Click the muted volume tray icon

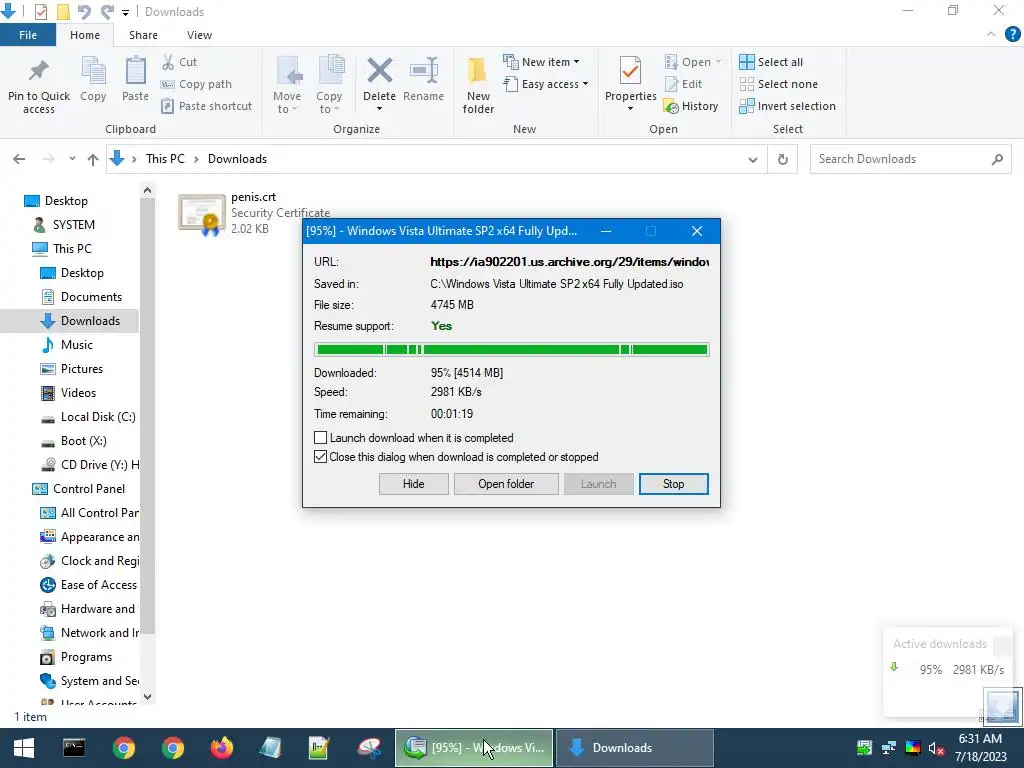click(x=936, y=748)
